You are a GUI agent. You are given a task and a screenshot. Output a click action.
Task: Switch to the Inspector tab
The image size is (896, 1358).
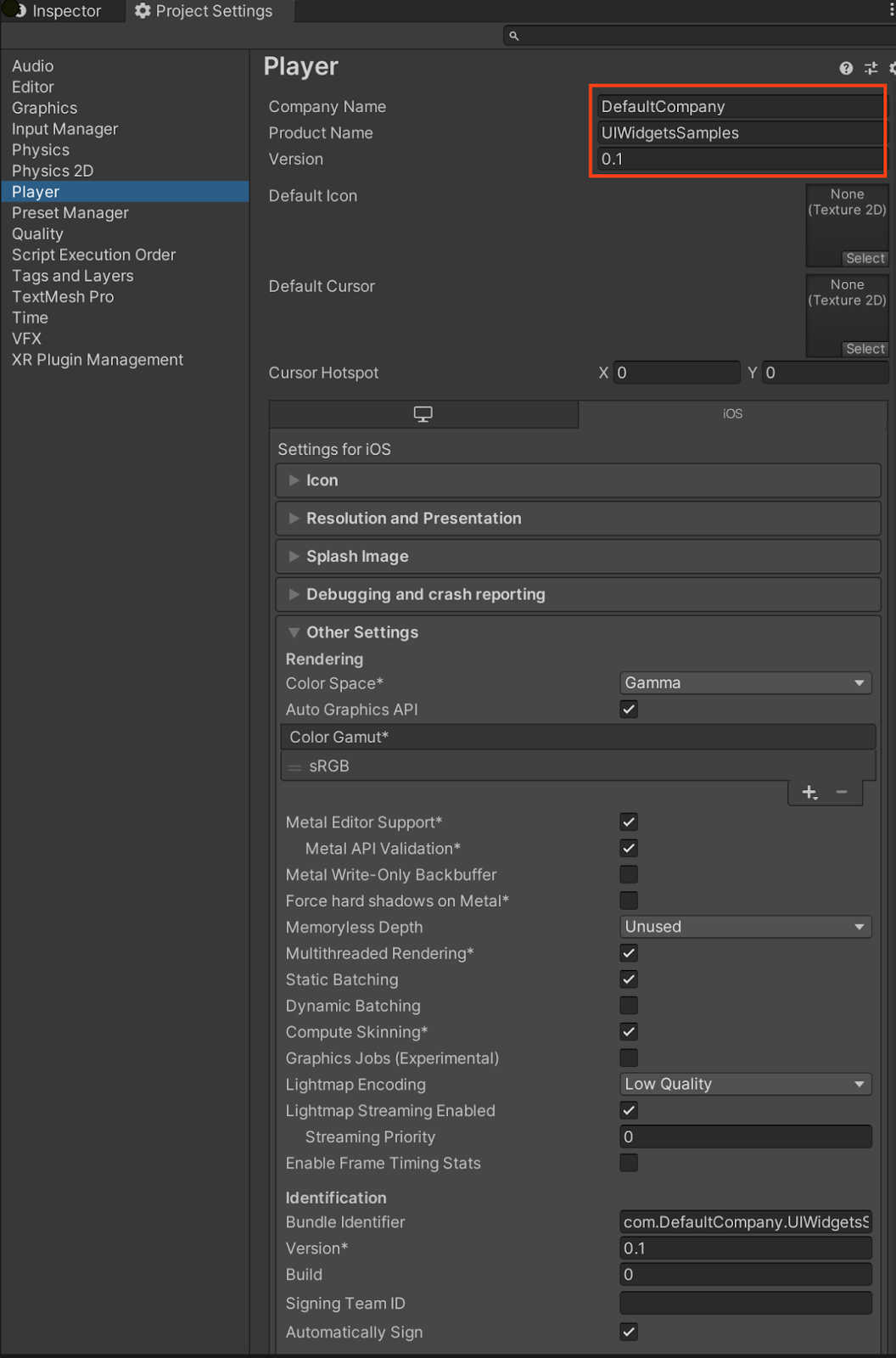(56, 11)
